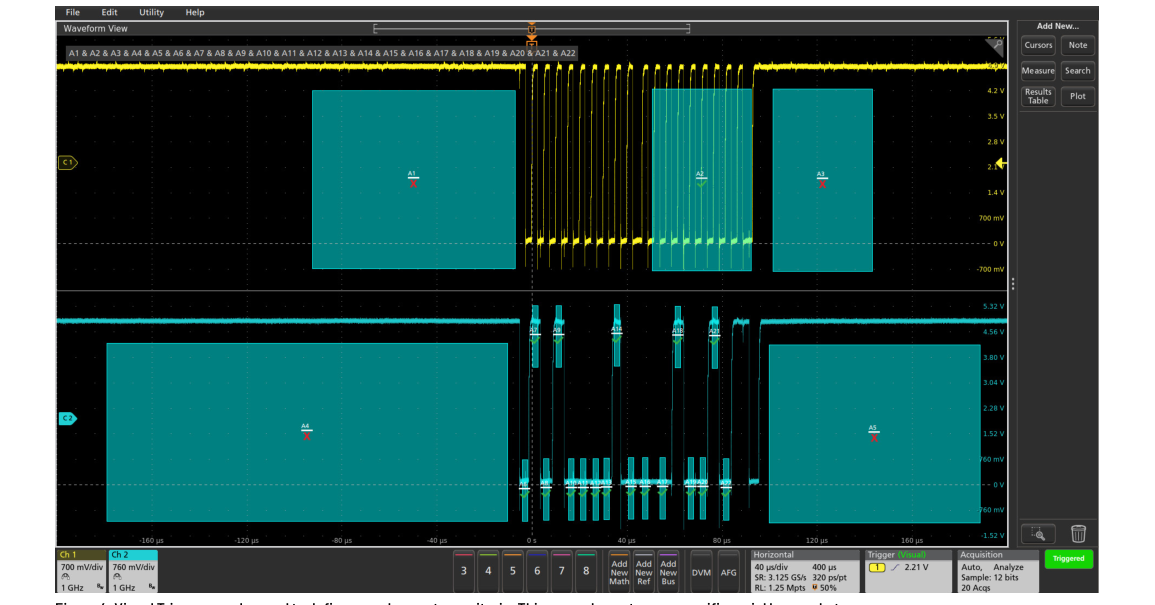
Task: Open the DVM button
Action: (701, 571)
